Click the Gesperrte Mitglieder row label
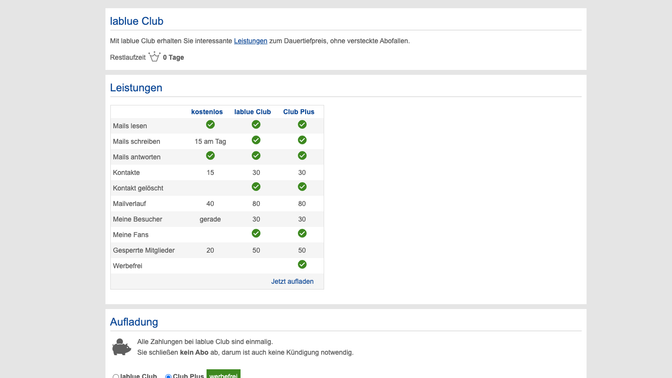This screenshot has width=672, height=378. [144, 250]
